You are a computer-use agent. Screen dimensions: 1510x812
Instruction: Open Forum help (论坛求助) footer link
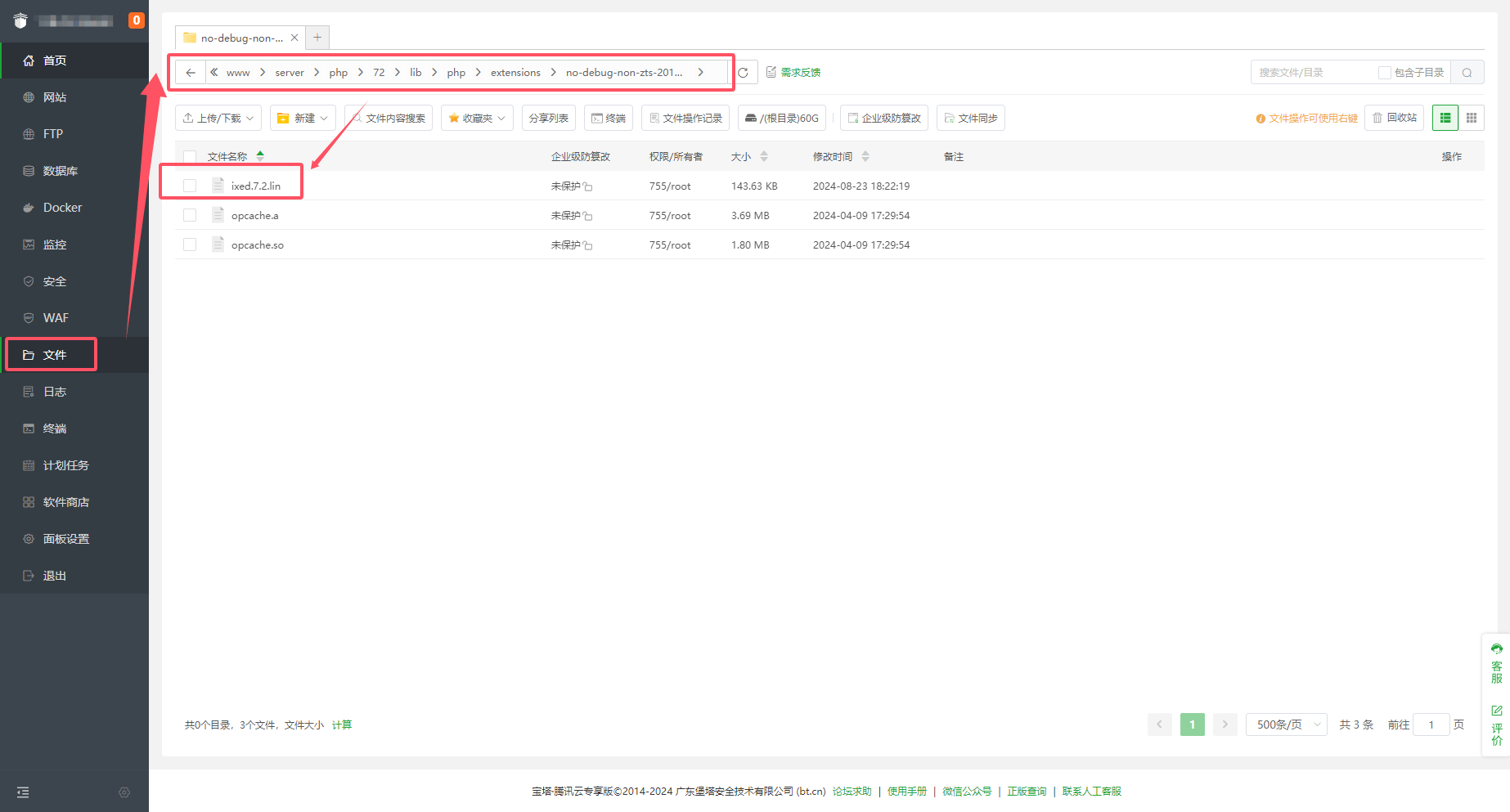(852, 791)
